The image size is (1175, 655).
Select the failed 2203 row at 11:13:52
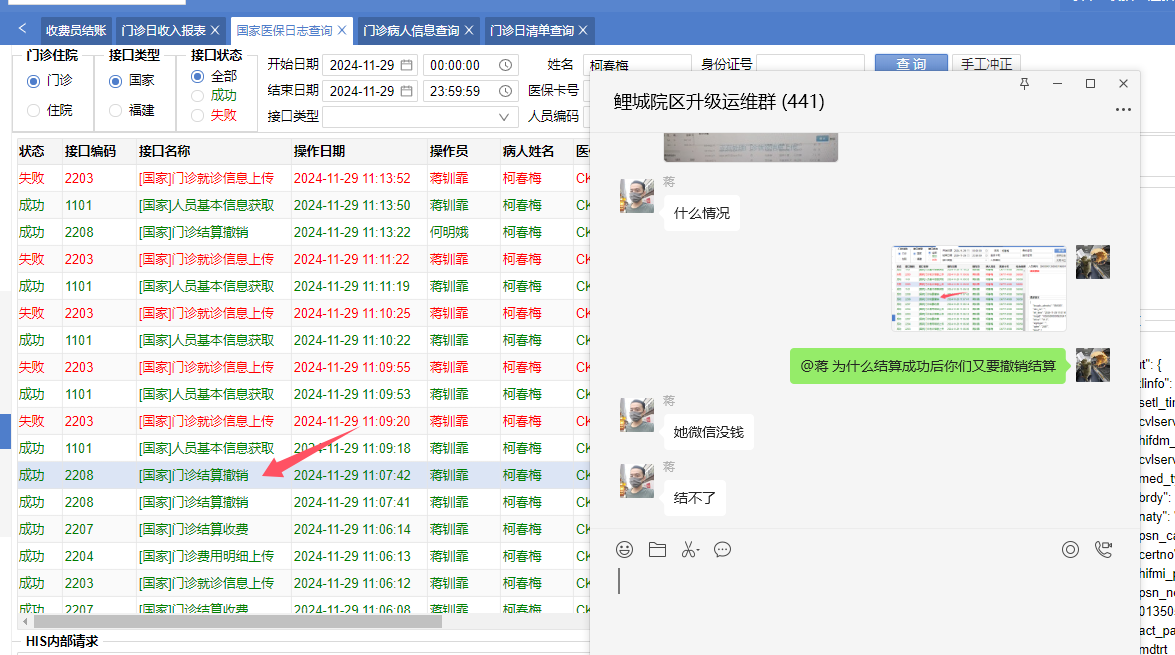(303, 178)
